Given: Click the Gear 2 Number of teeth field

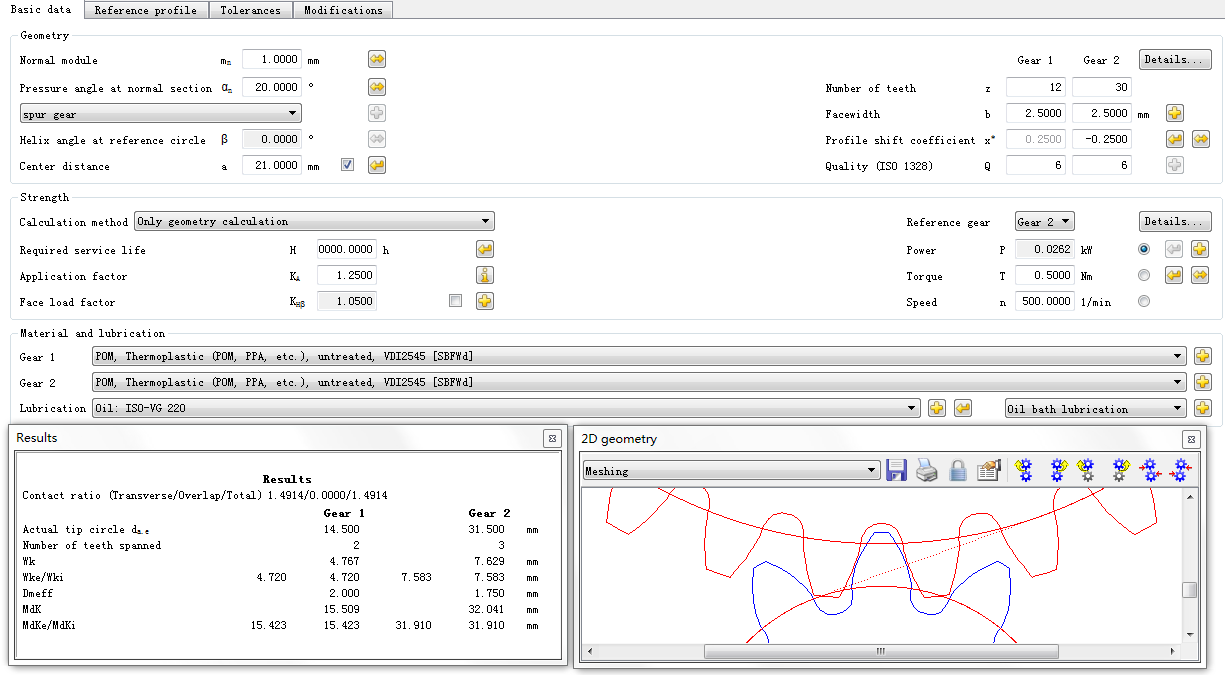Looking at the screenshot, I should point(1102,87).
